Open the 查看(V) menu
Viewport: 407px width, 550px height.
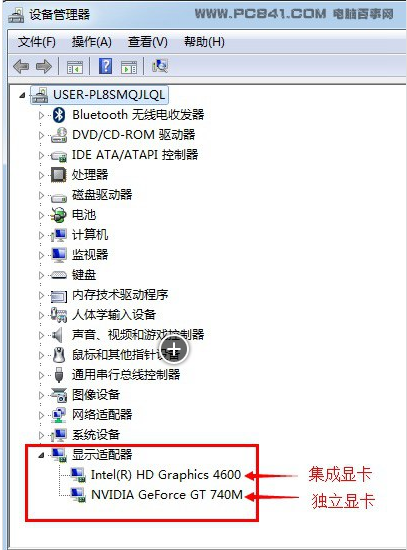tap(148, 42)
